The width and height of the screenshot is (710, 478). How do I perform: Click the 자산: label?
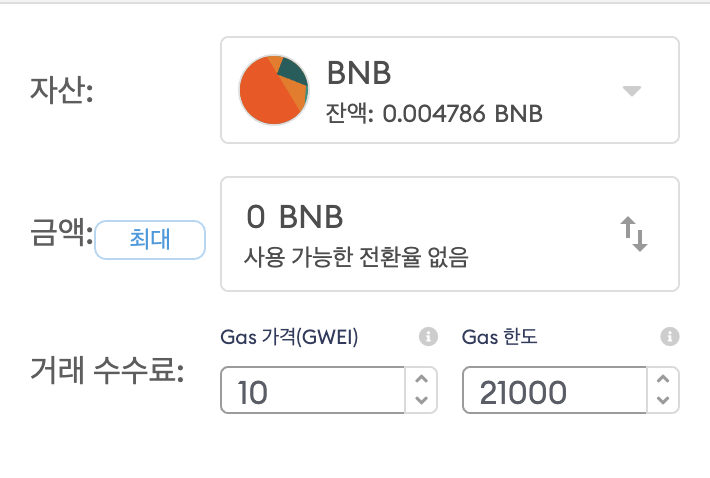tap(62, 90)
